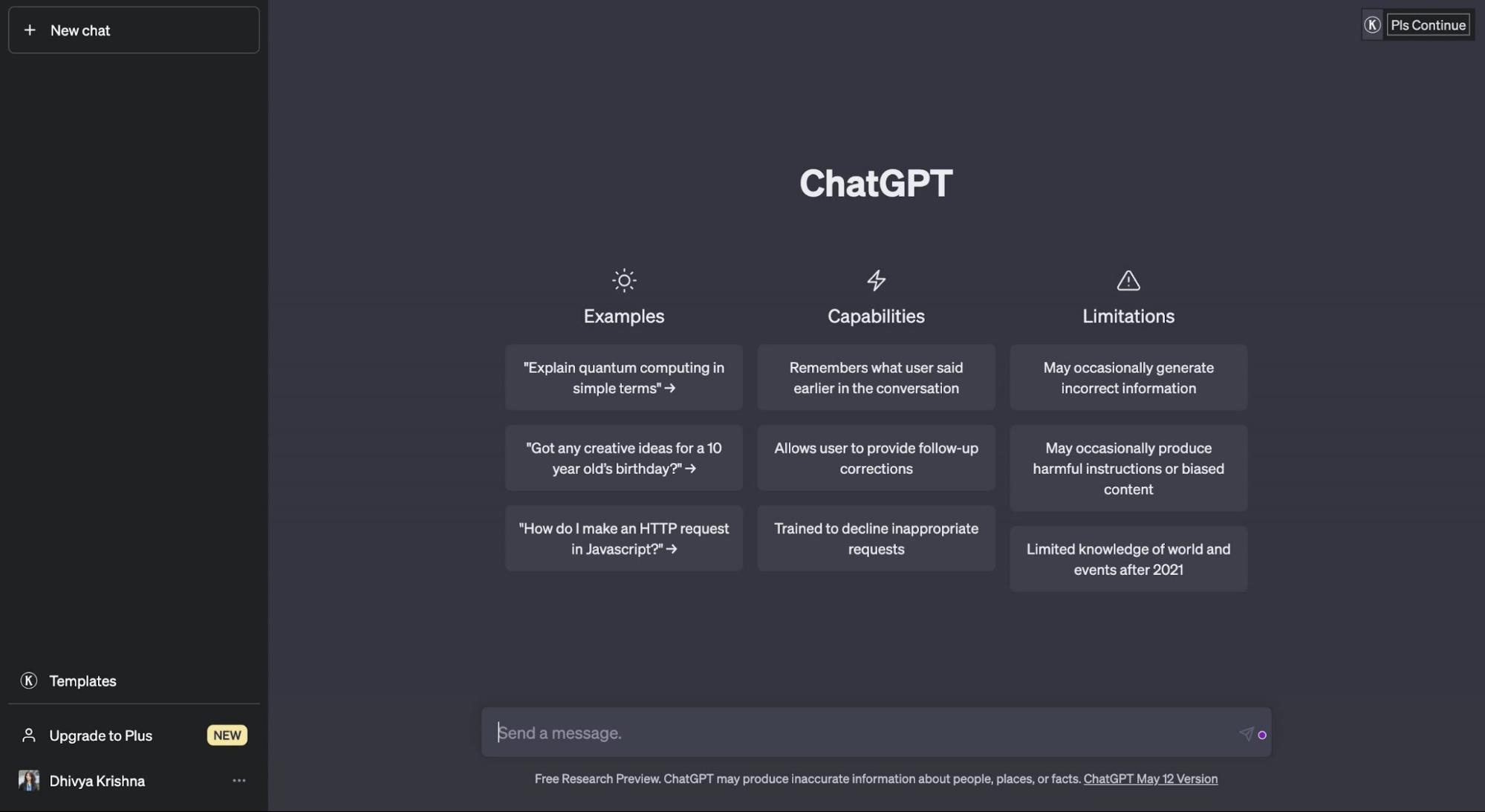Select the quantum computing example prompt
1485x812 pixels.
point(624,377)
